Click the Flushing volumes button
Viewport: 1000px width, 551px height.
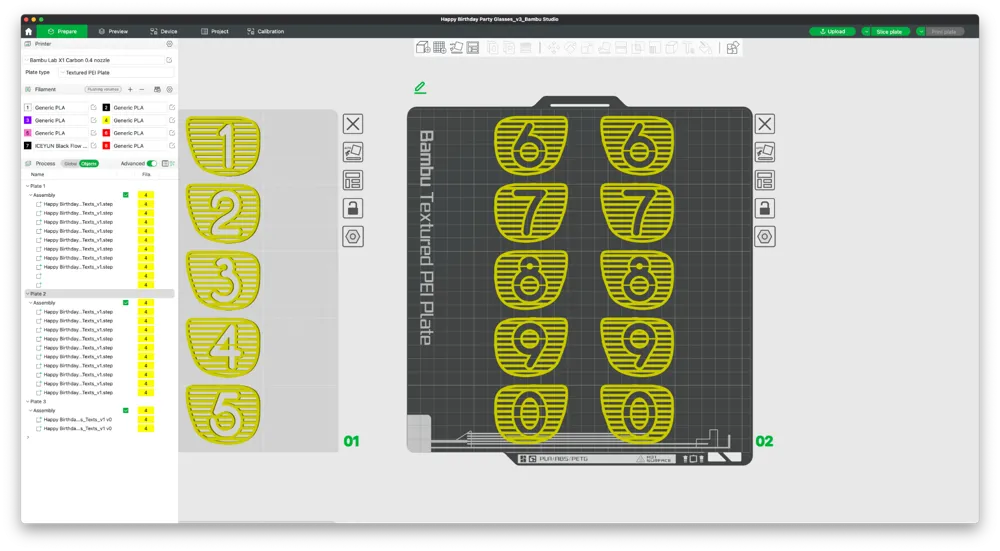103,89
